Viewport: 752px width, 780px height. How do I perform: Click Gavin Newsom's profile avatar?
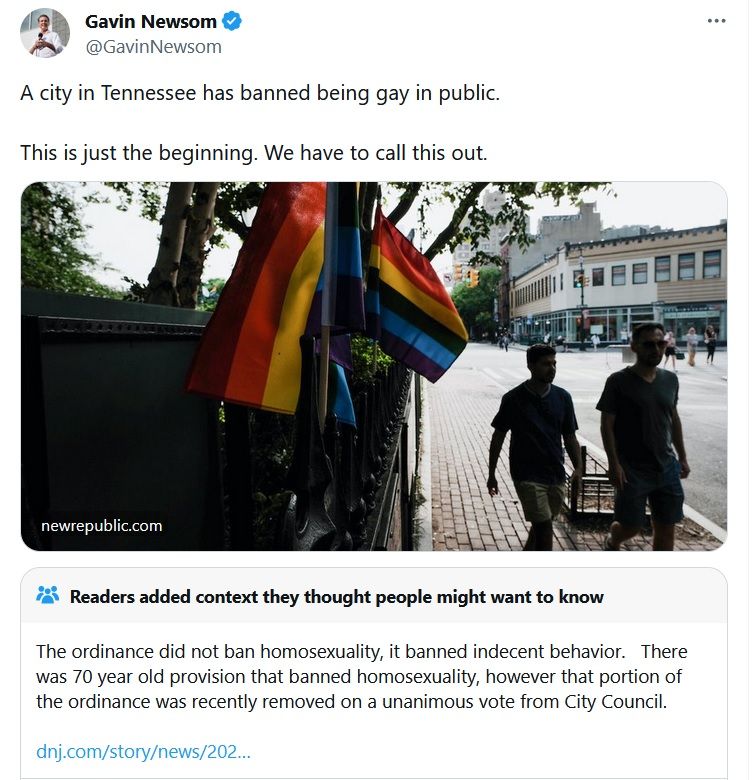click(45, 33)
